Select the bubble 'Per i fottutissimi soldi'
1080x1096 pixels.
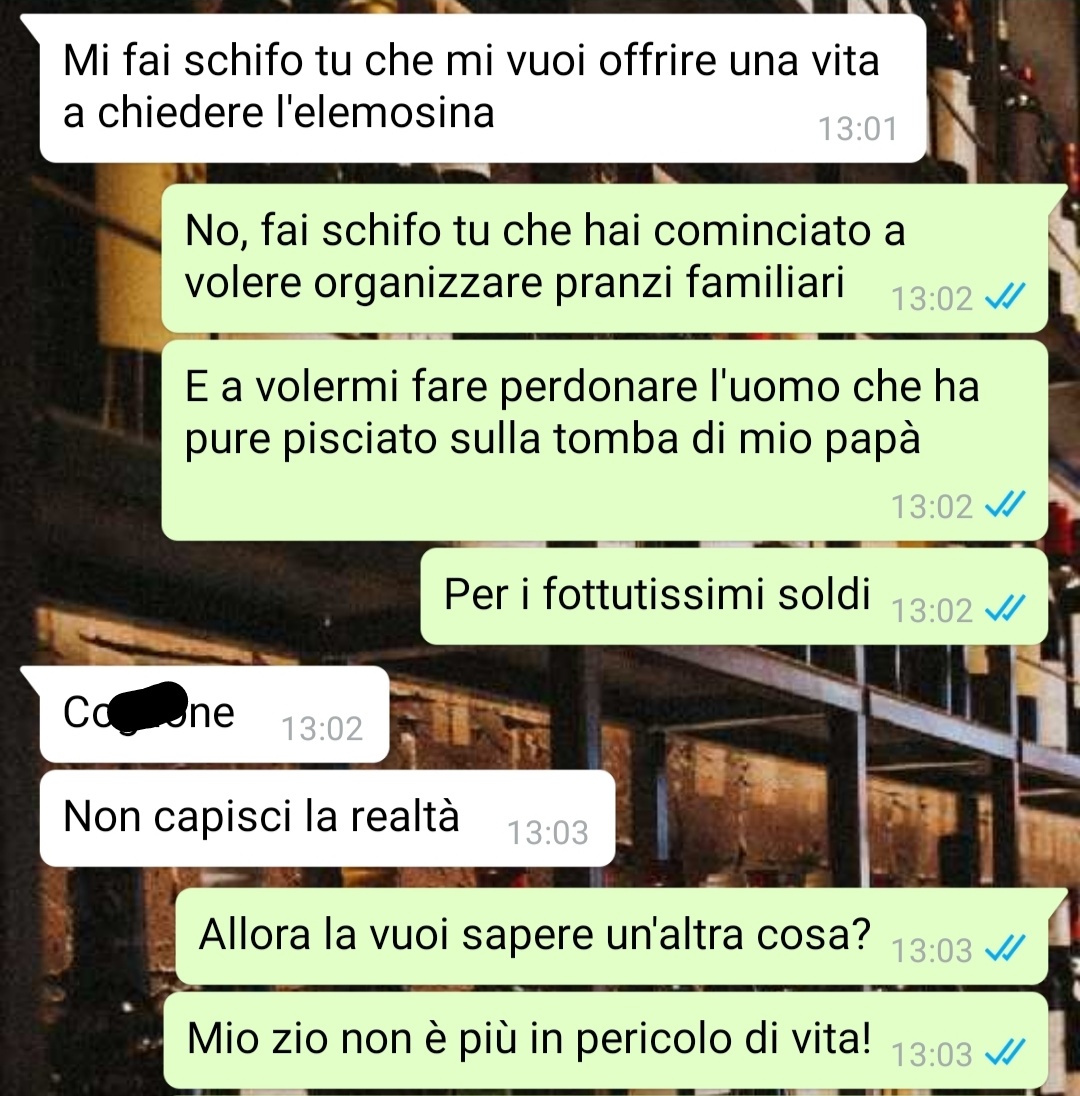[734, 596]
